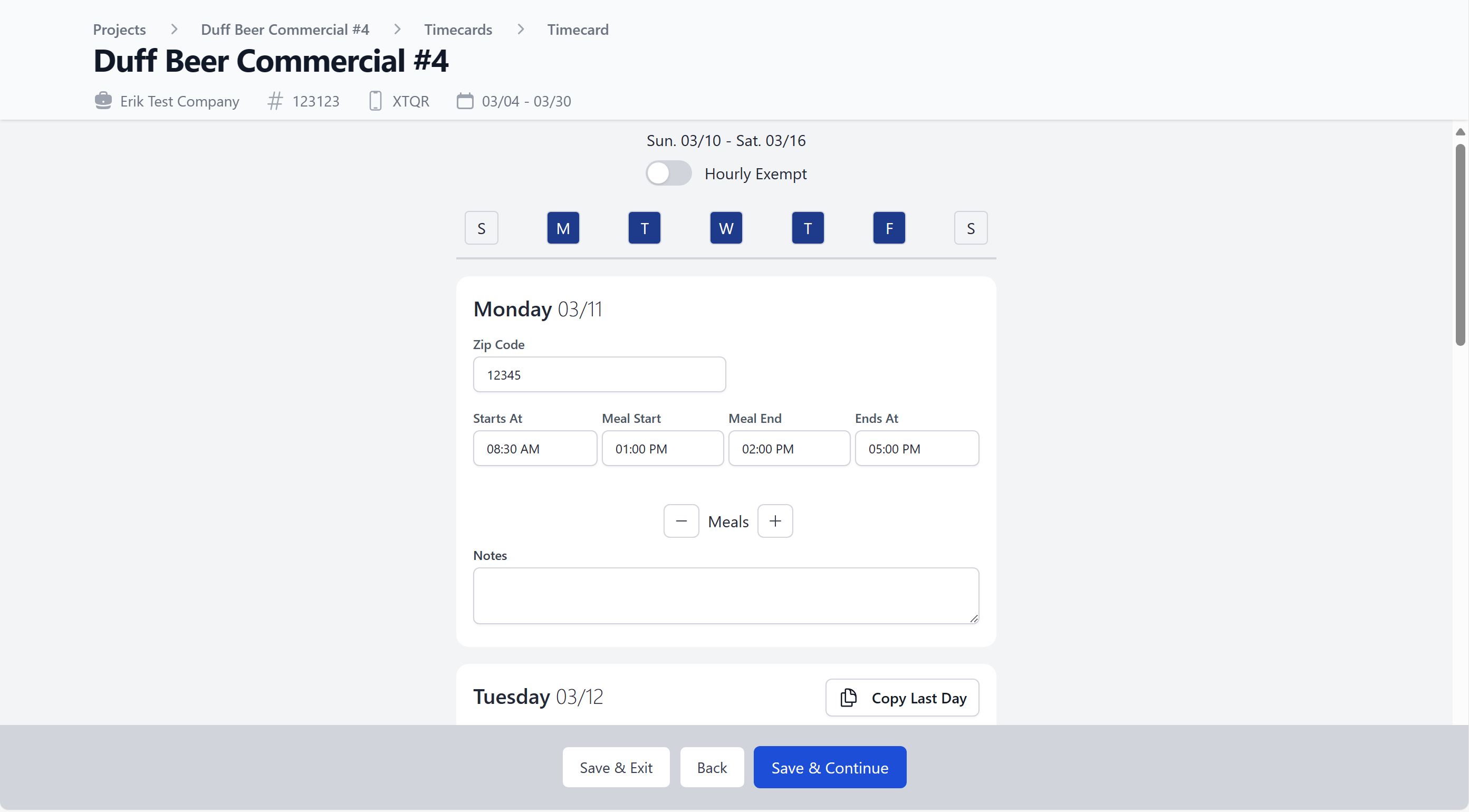The width and height of the screenshot is (1469, 812).
Task: Click the briefcase icon beside Erik Test Company
Action: (103, 101)
